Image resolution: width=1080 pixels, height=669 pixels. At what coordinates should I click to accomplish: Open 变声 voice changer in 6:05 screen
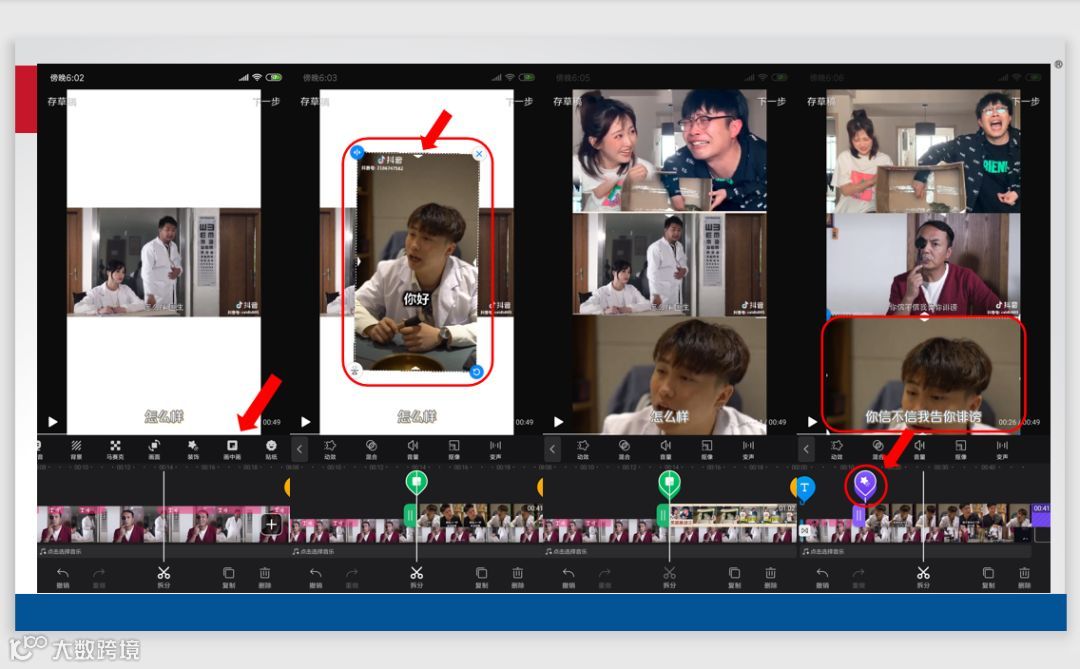pyautogui.click(x=748, y=449)
